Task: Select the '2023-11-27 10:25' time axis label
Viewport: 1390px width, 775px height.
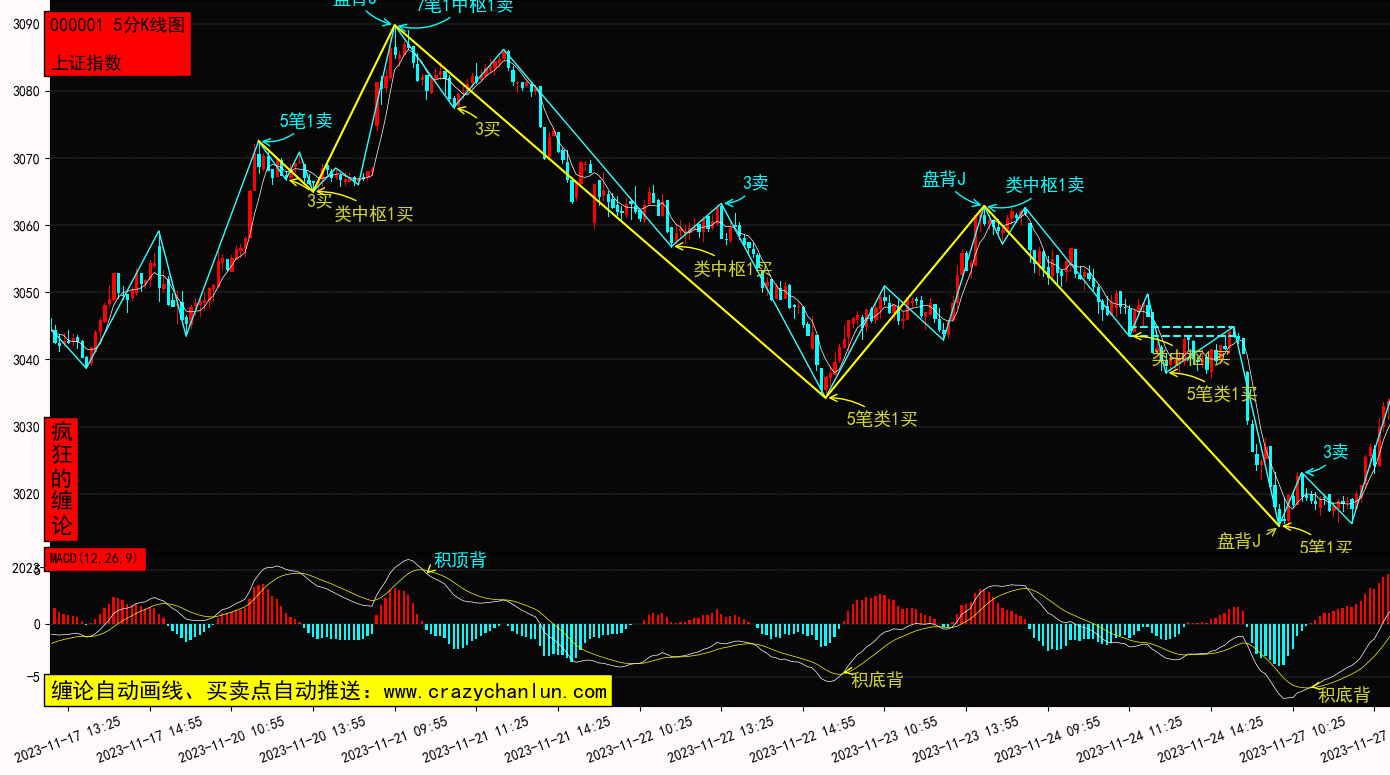Action: (1293, 738)
